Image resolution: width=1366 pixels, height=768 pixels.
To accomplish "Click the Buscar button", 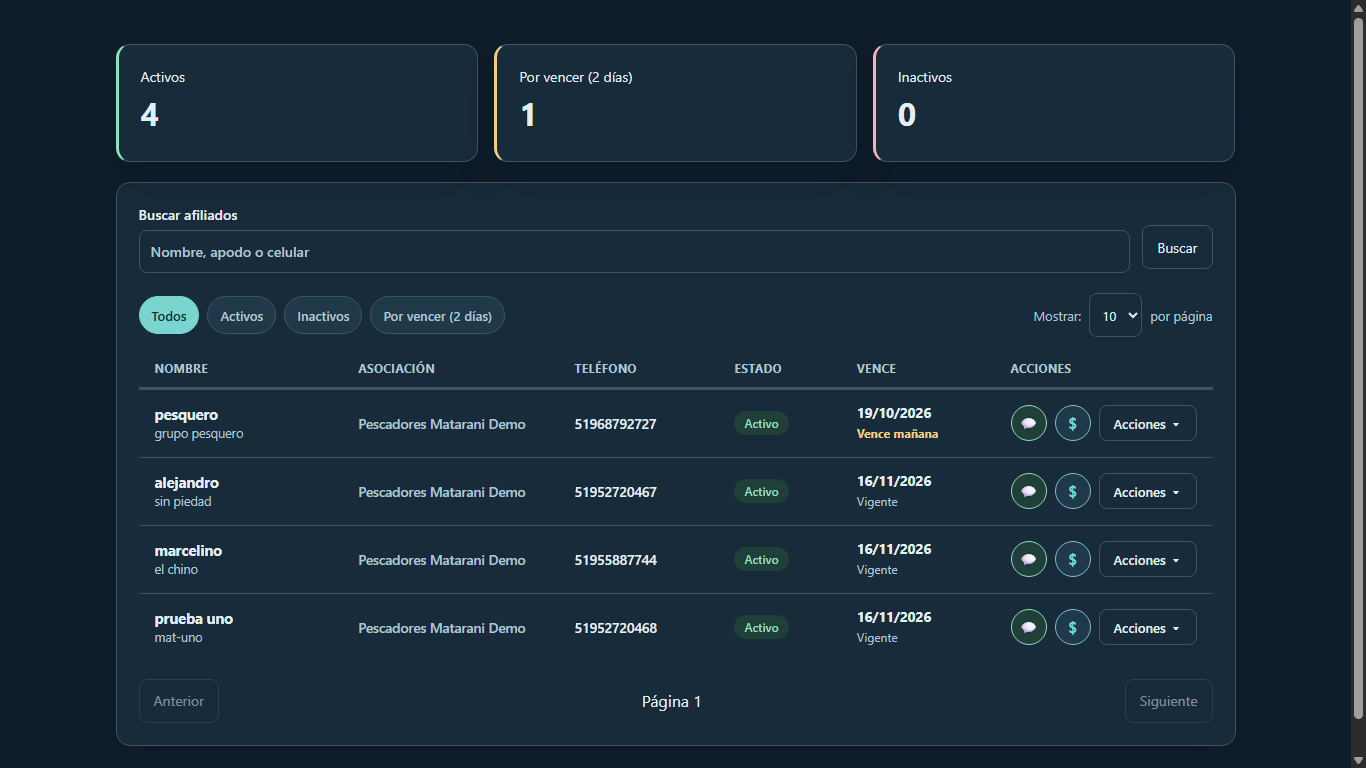I will pos(1177,247).
